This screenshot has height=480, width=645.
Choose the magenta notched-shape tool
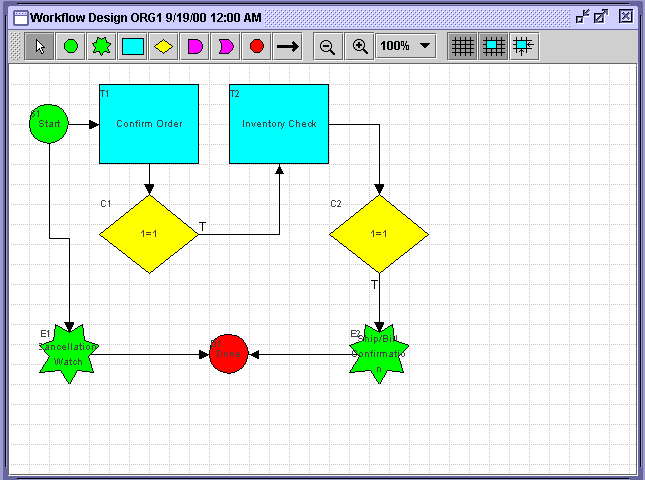point(226,46)
